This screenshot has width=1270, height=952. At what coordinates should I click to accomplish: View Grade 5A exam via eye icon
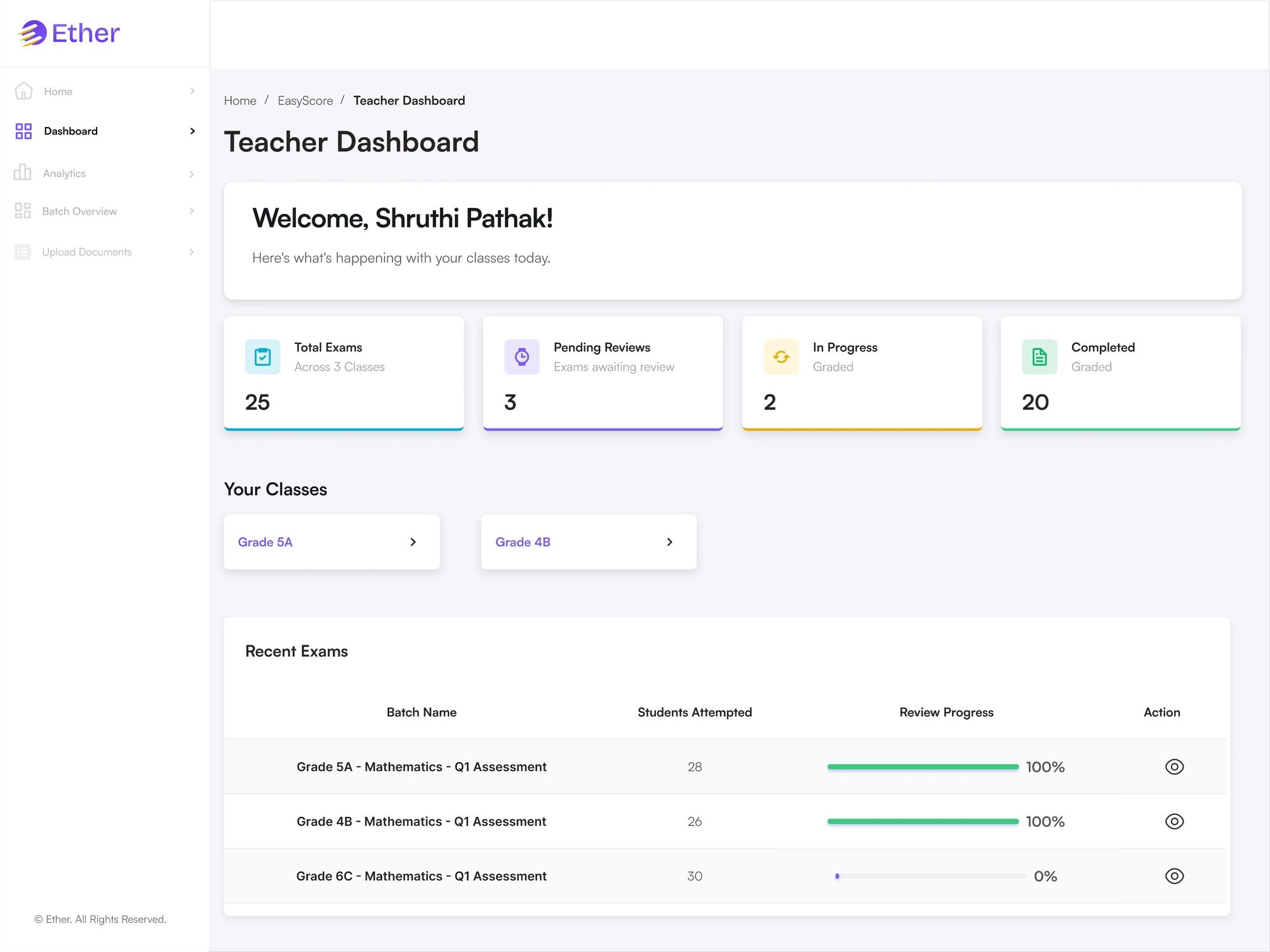(x=1174, y=767)
